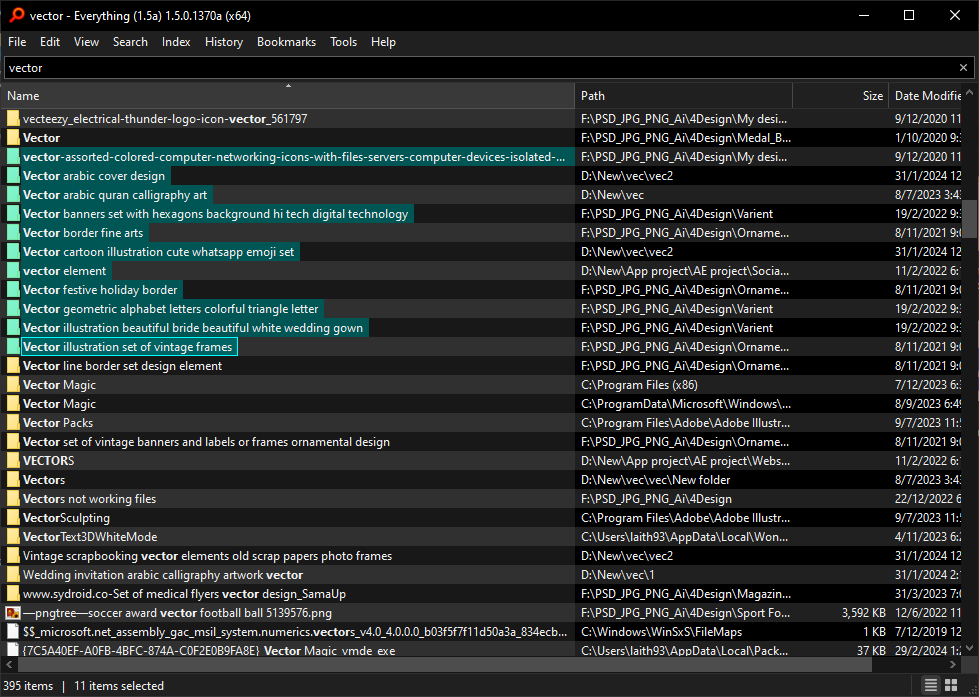Click folder icon of 'Vector festive holiday border'
The height and width of the screenshot is (697, 979).
coord(13,290)
